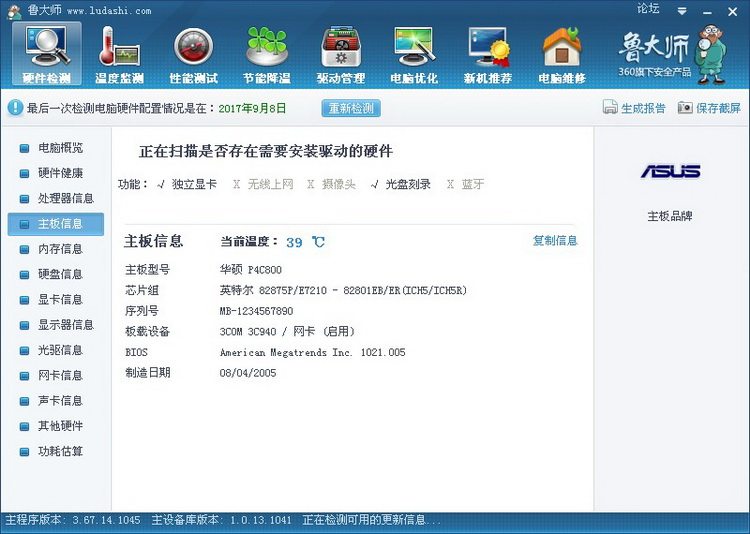Click 主程序版本 3.67.14.1045 in status bar

(x=73, y=520)
